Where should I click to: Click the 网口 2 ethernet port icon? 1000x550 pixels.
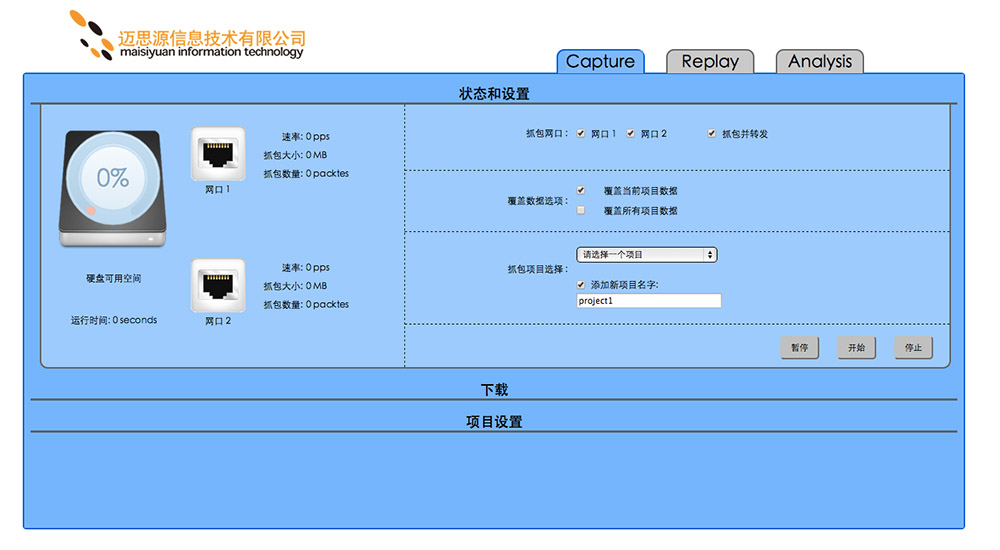pos(218,285)
